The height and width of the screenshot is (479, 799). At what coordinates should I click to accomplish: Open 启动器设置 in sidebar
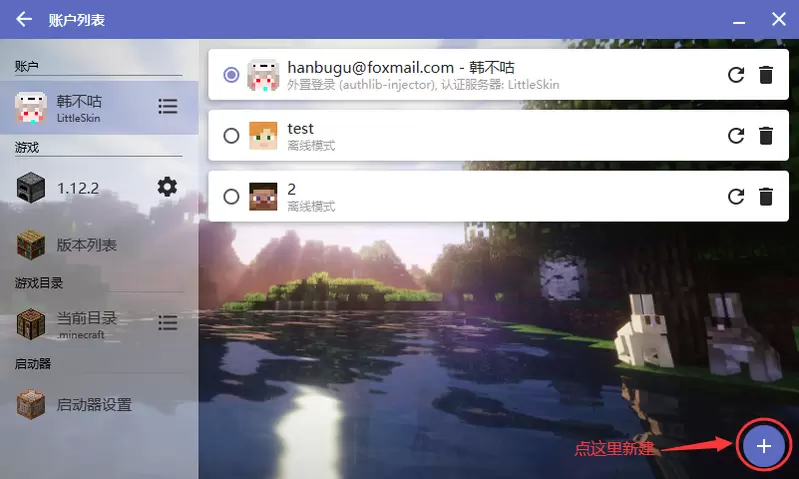(x=99, y=405)
